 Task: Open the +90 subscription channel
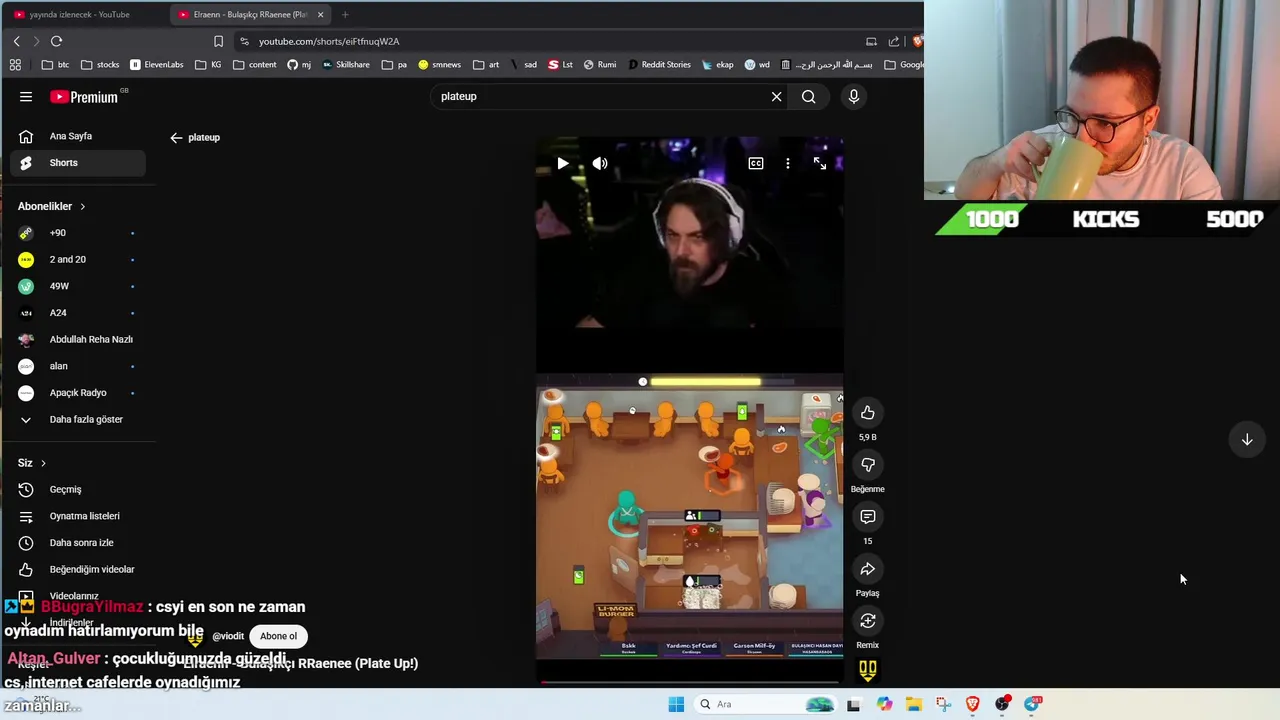click(x=78, y=233)
